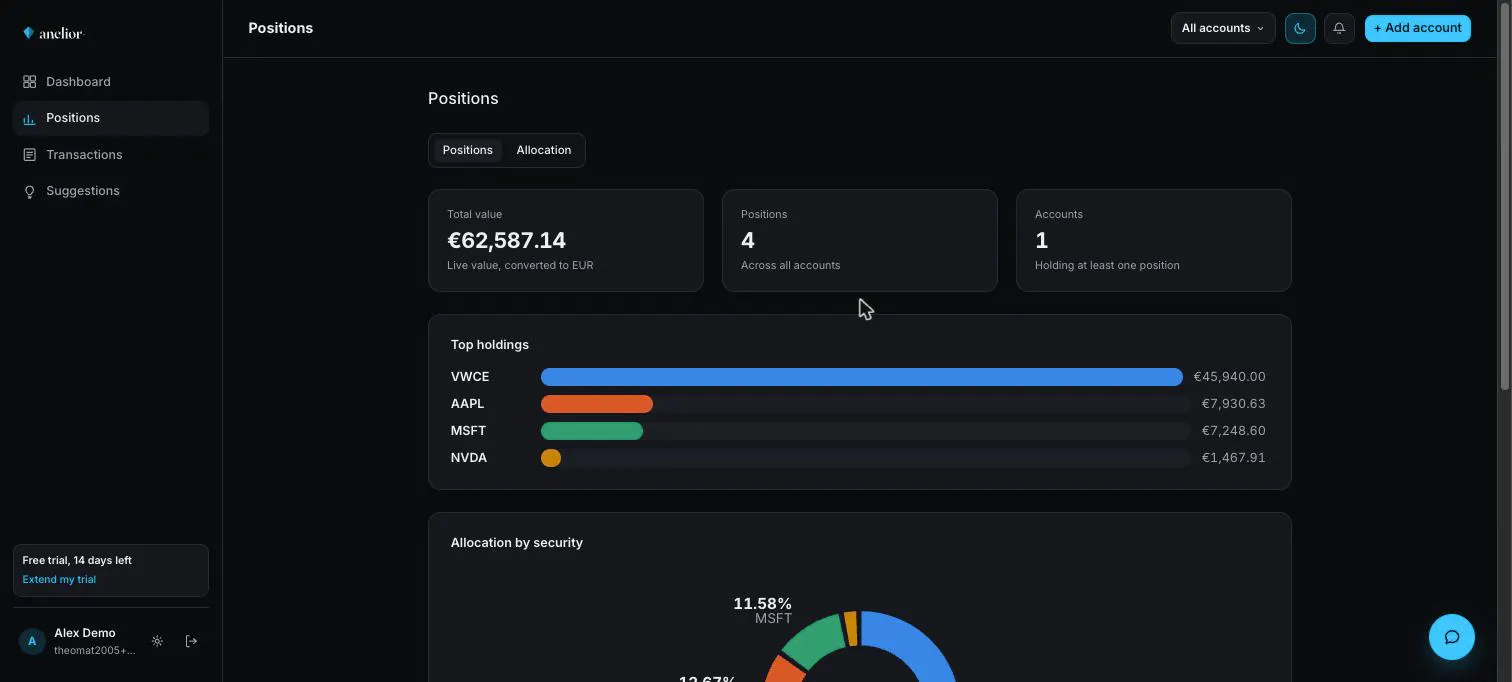Image resolution: width=1512 pixels, height=682 pixels.
Task: Click the Free trial, 14 days left text
Action: 77,561
